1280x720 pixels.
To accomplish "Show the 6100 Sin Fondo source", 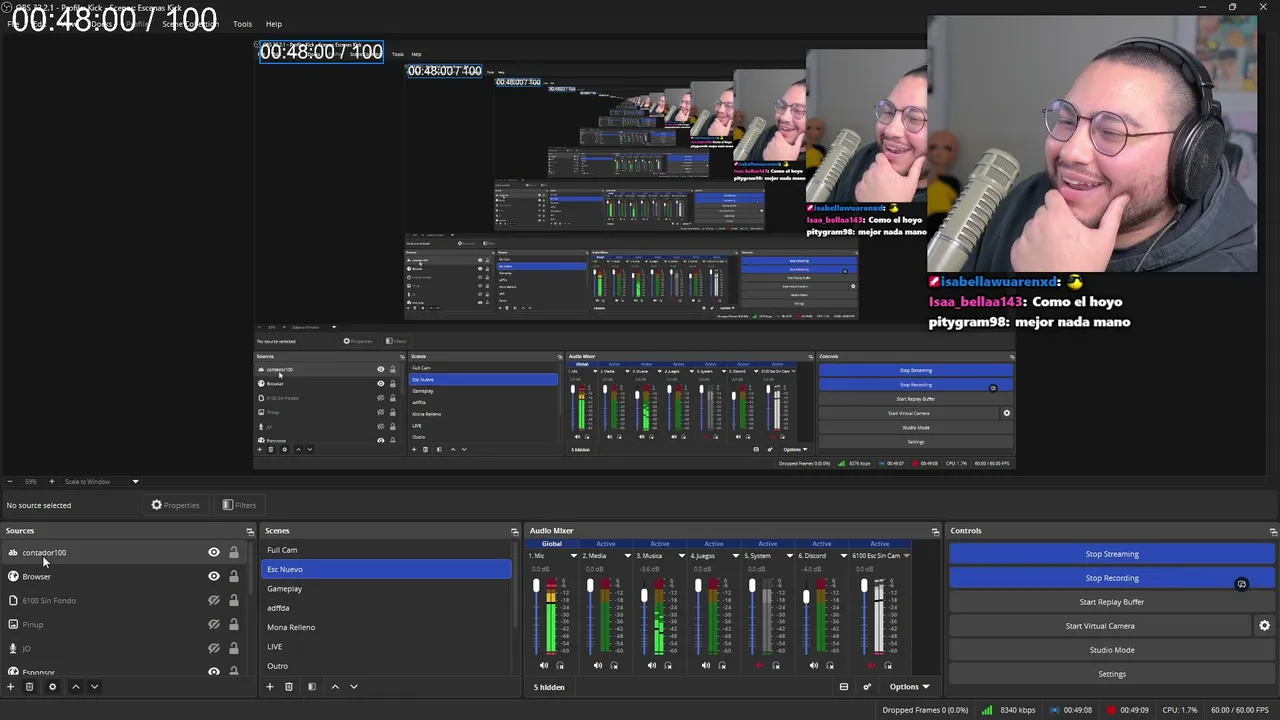I will 213,600.
